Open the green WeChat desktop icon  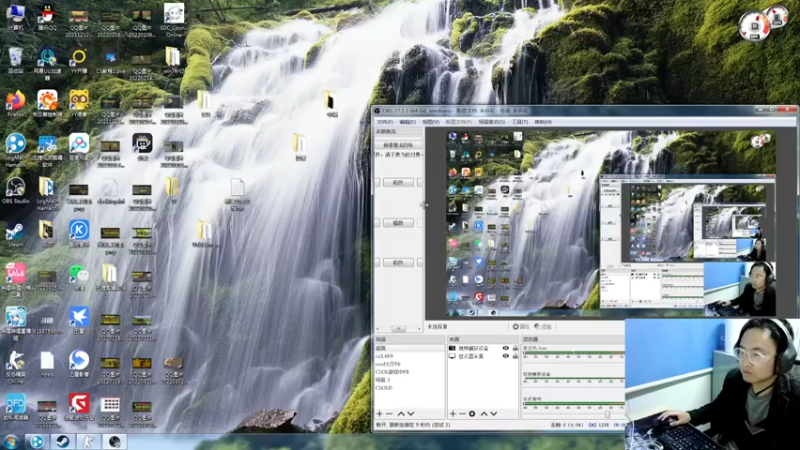[79, 278]
